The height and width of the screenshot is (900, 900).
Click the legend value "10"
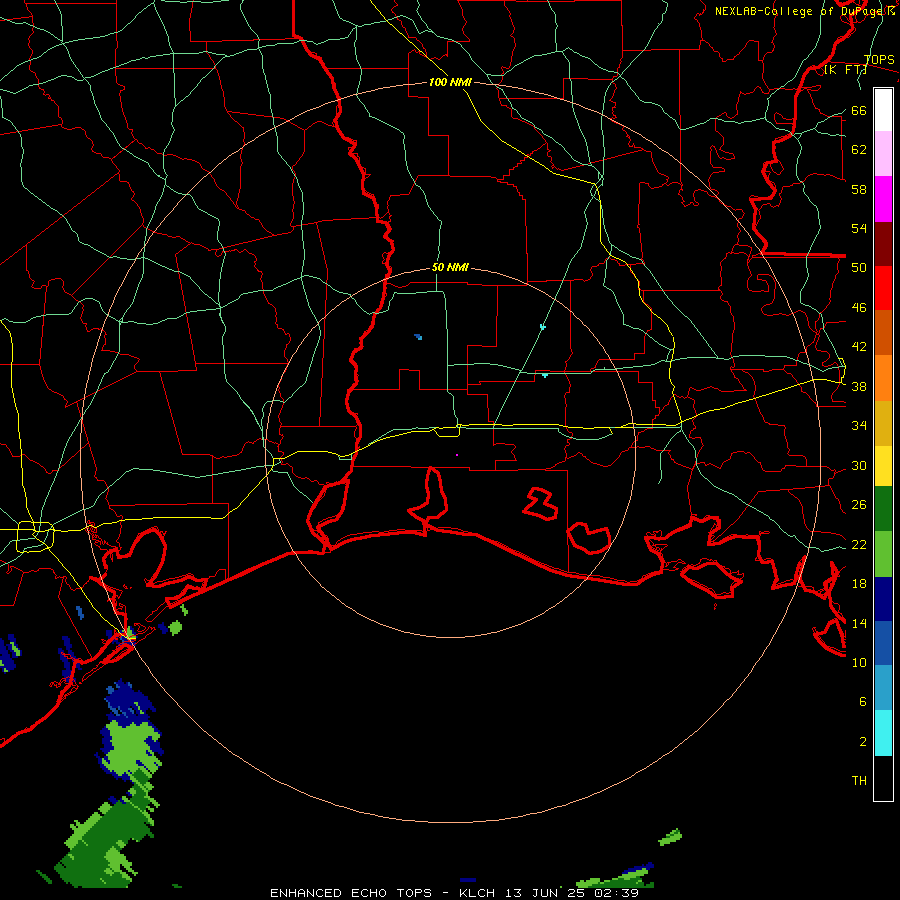point(859,662)
